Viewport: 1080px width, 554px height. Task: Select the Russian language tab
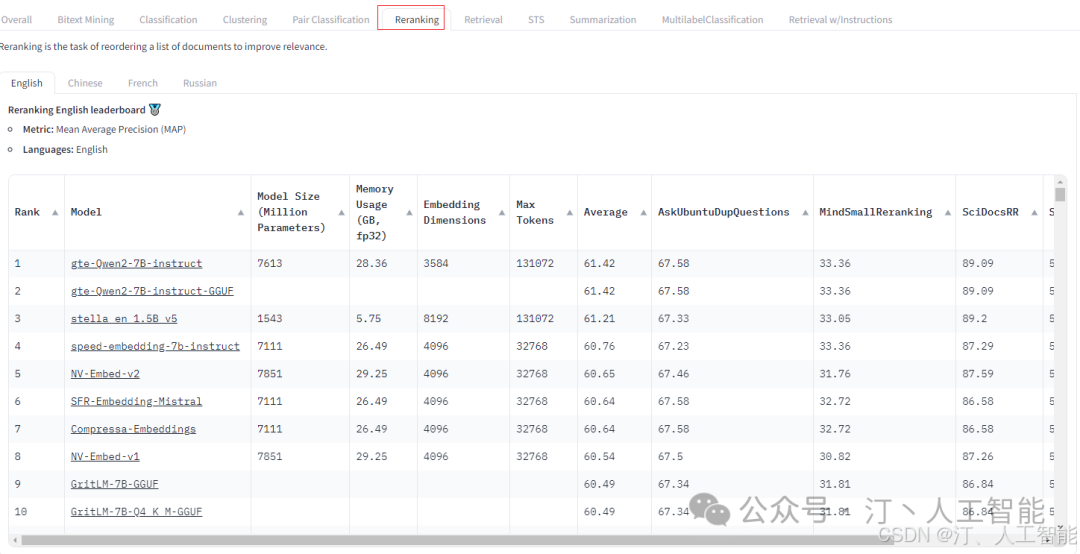pyautogui.click(x=200, y=83)
